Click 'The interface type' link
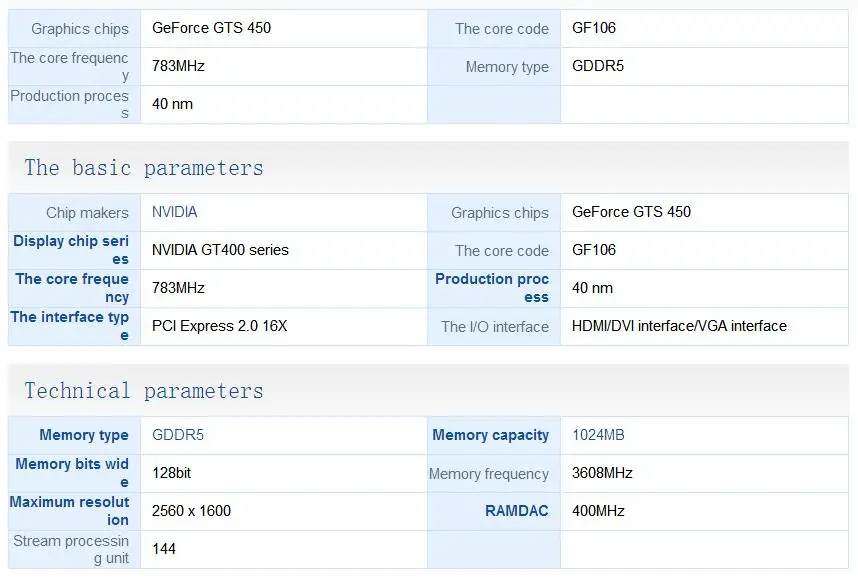 69,326
